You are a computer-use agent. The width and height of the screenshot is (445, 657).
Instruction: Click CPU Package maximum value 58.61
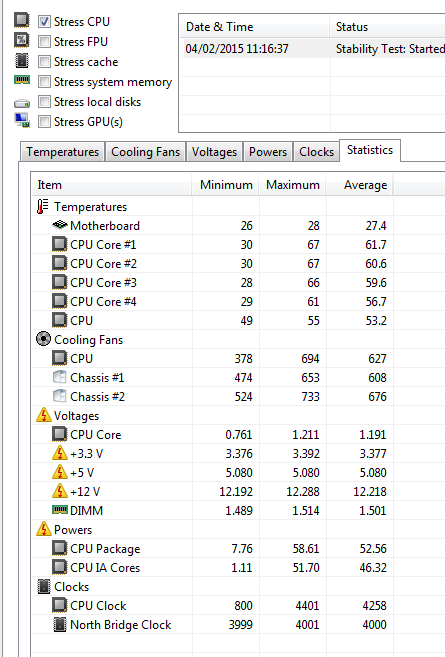(306, 548)
